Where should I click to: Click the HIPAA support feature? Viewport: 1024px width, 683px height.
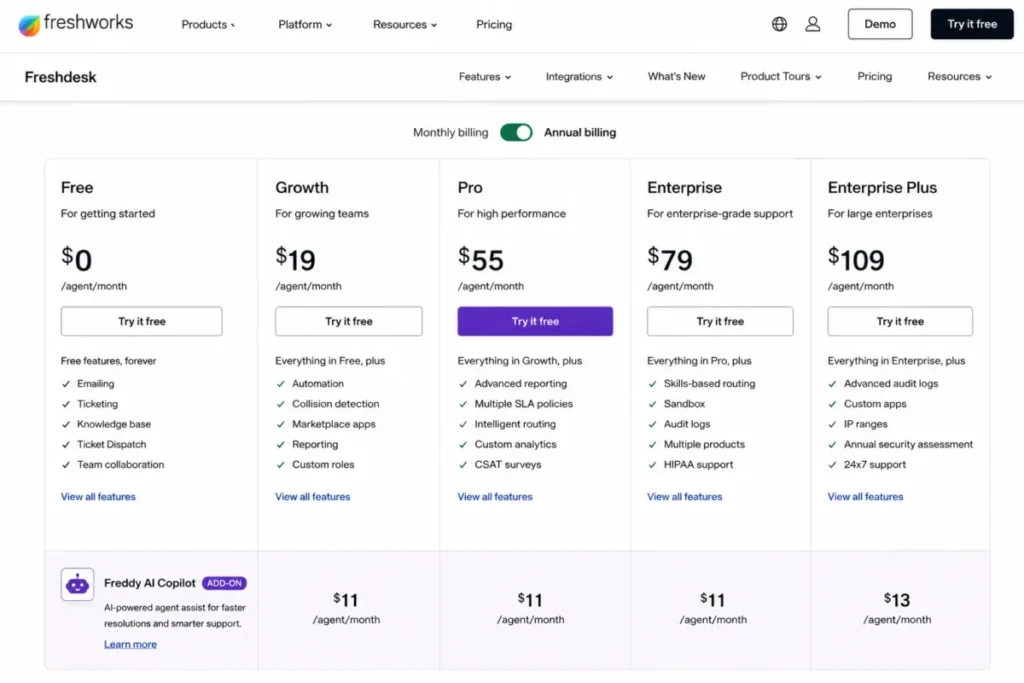point(698,465)
